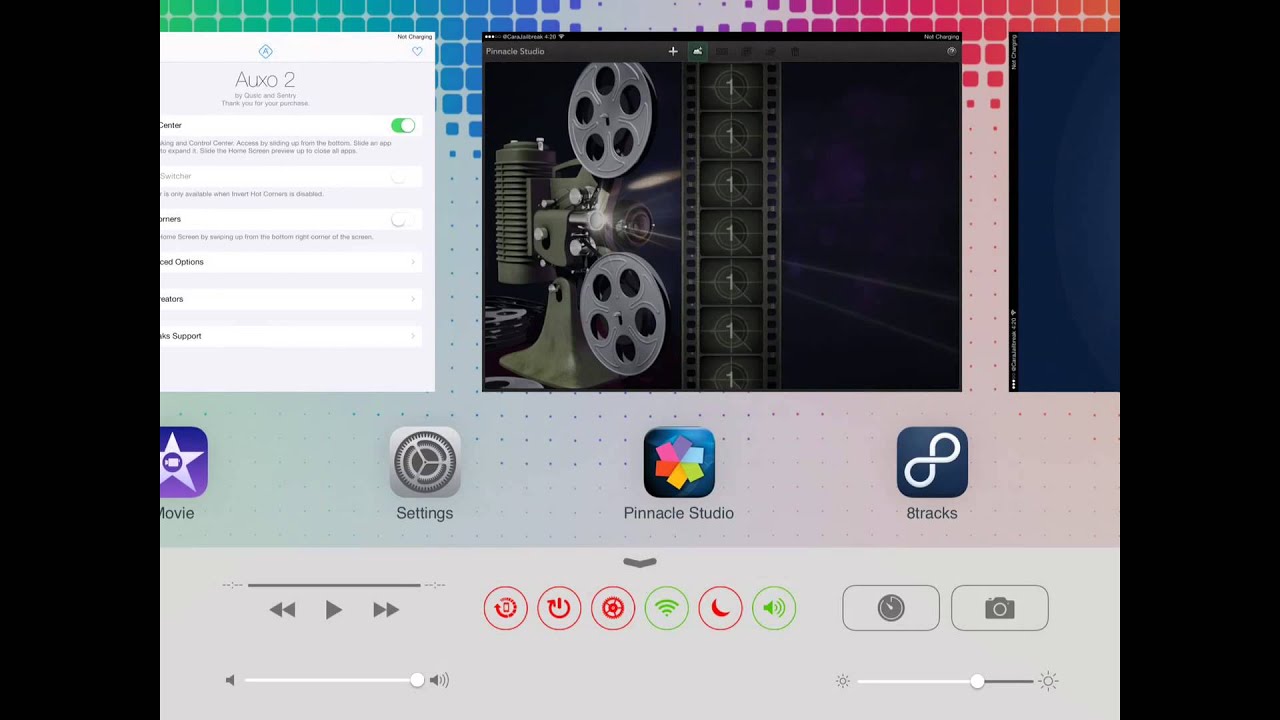Image resolution: width=1280 pixels, height=720 pixels.
Task: Open the Pinnacle Studio app icon
Action: click(679, 462)
